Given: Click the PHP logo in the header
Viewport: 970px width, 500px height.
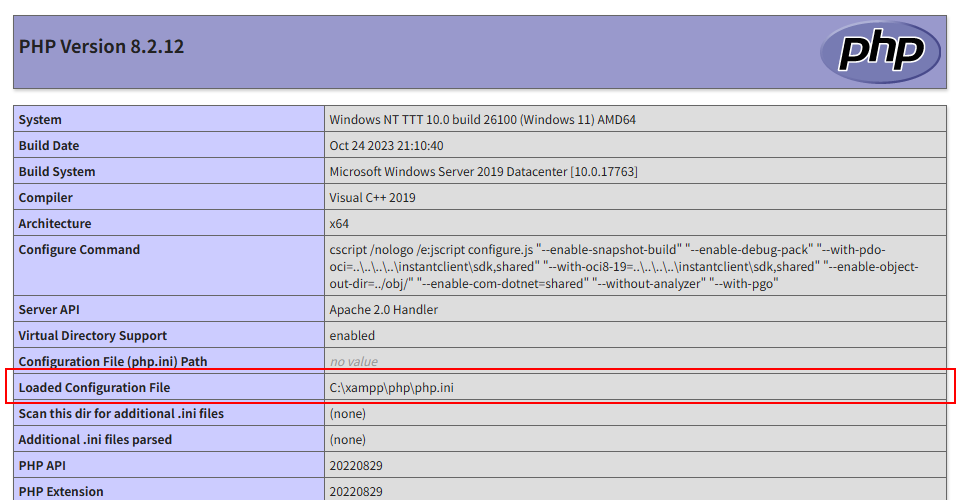Looking at the screenshot, I should [x=880, y=52].
